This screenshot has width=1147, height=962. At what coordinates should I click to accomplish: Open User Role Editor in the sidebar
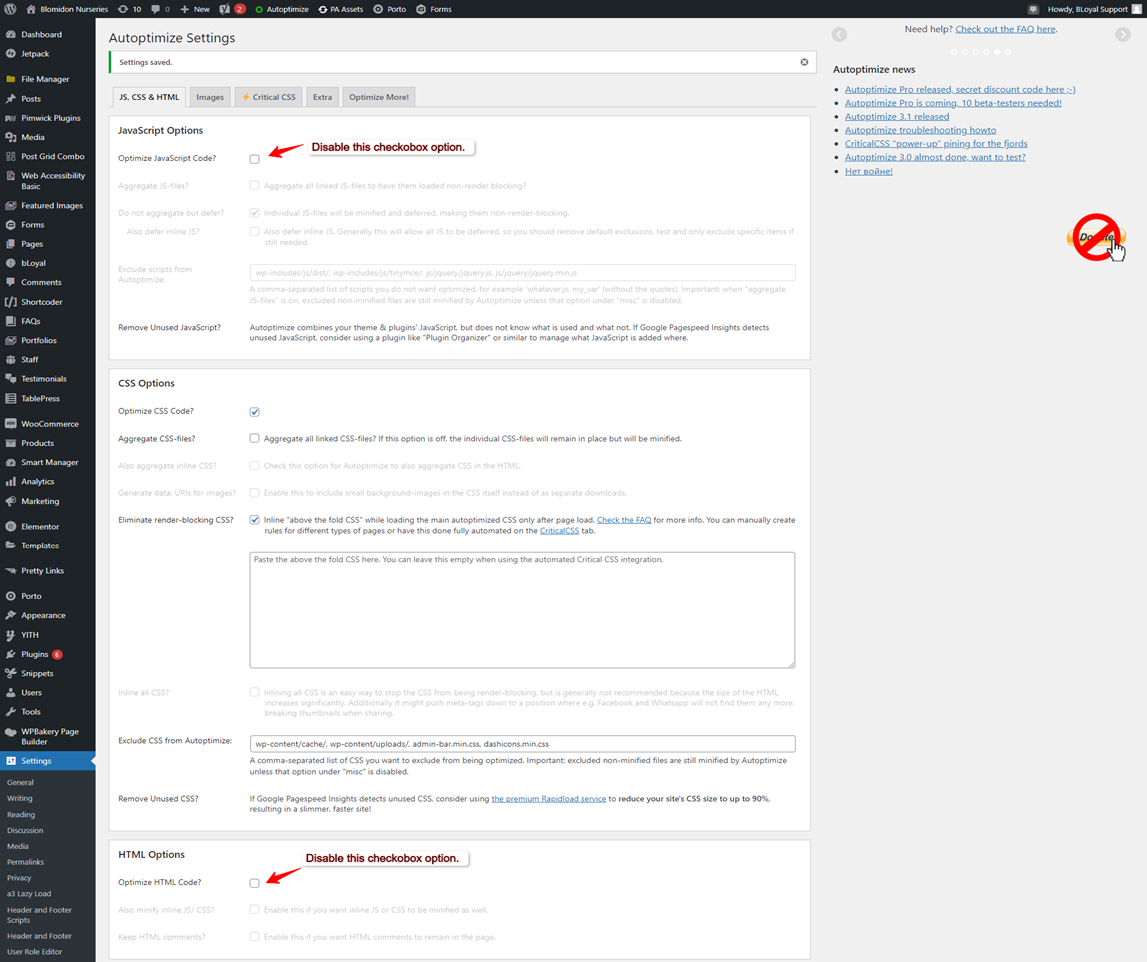pyautogui.click(x=34, y=952)
